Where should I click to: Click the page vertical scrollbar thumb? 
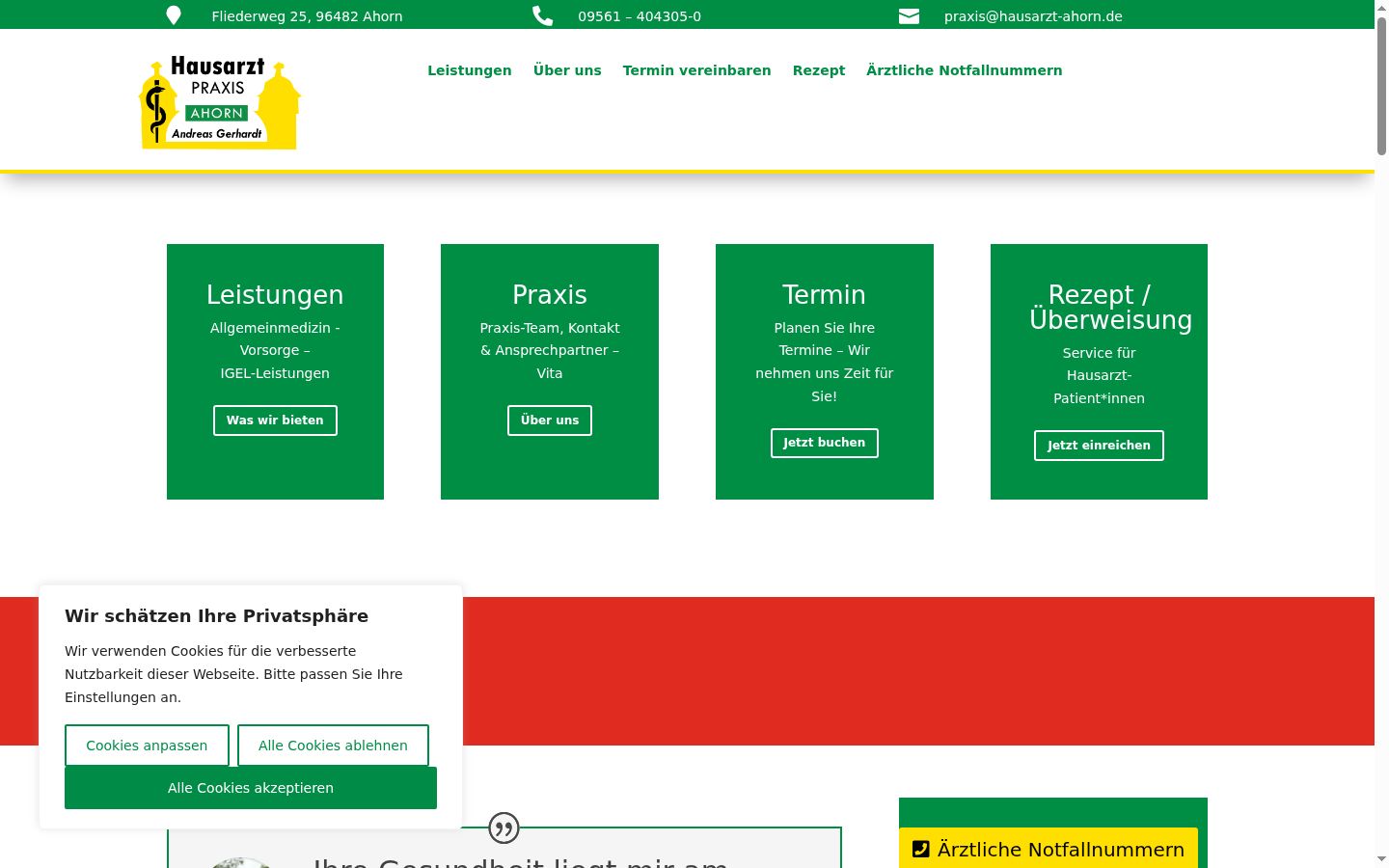(x=1381, y=85)
